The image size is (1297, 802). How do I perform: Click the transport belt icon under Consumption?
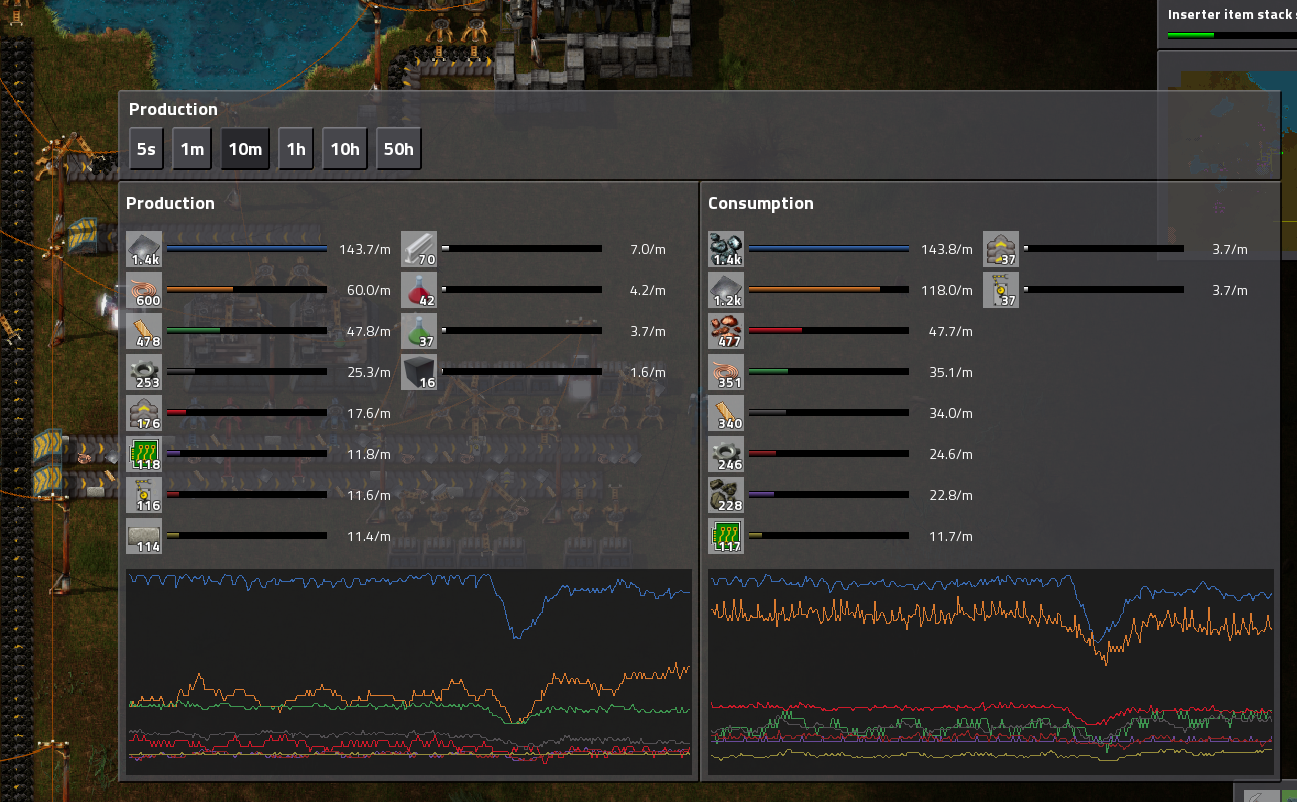1001,249
